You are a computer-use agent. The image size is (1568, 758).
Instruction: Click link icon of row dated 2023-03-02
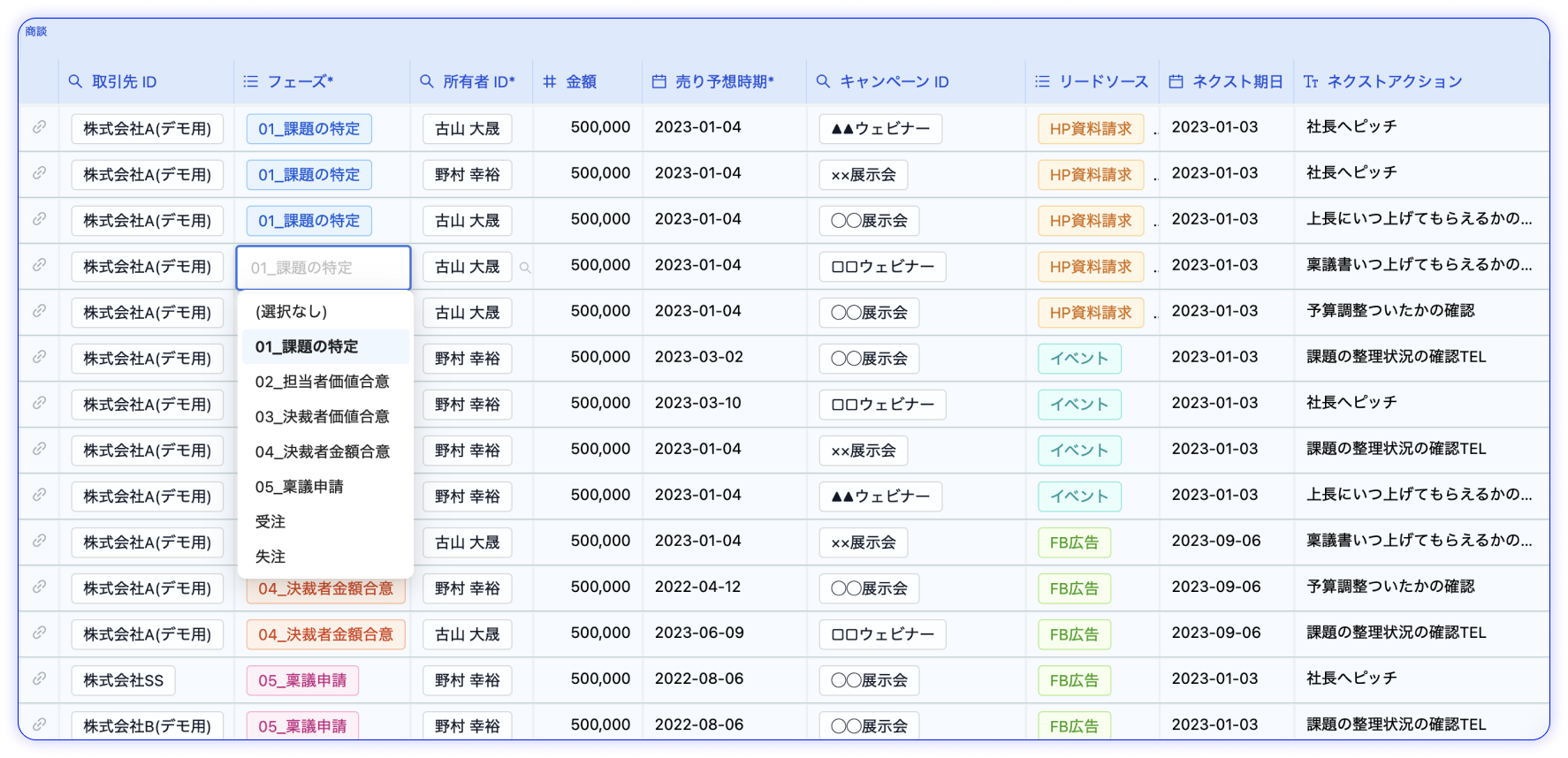[x=39, y=357]
